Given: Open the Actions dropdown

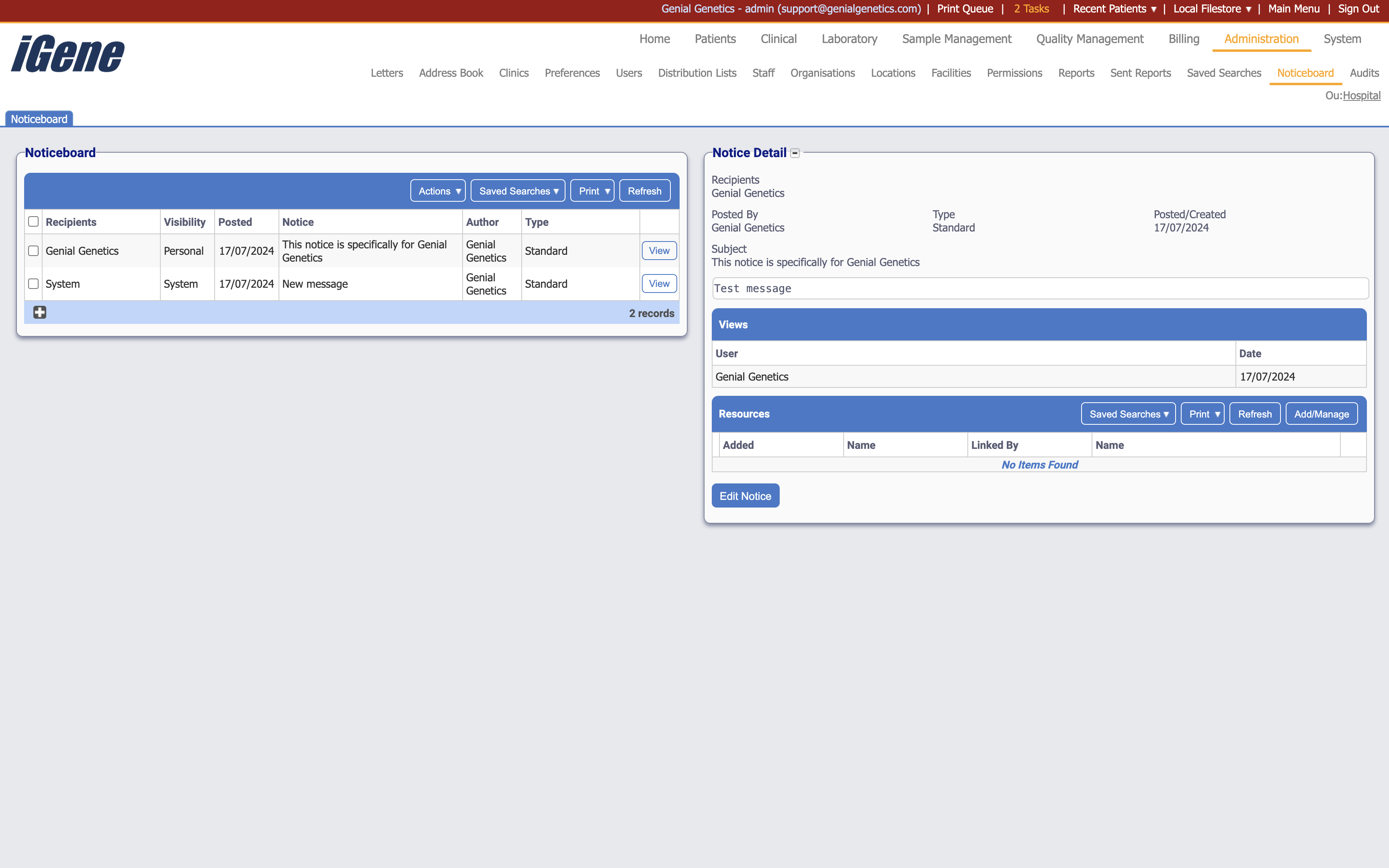Looking at the screenshot, I should (438, 191).
